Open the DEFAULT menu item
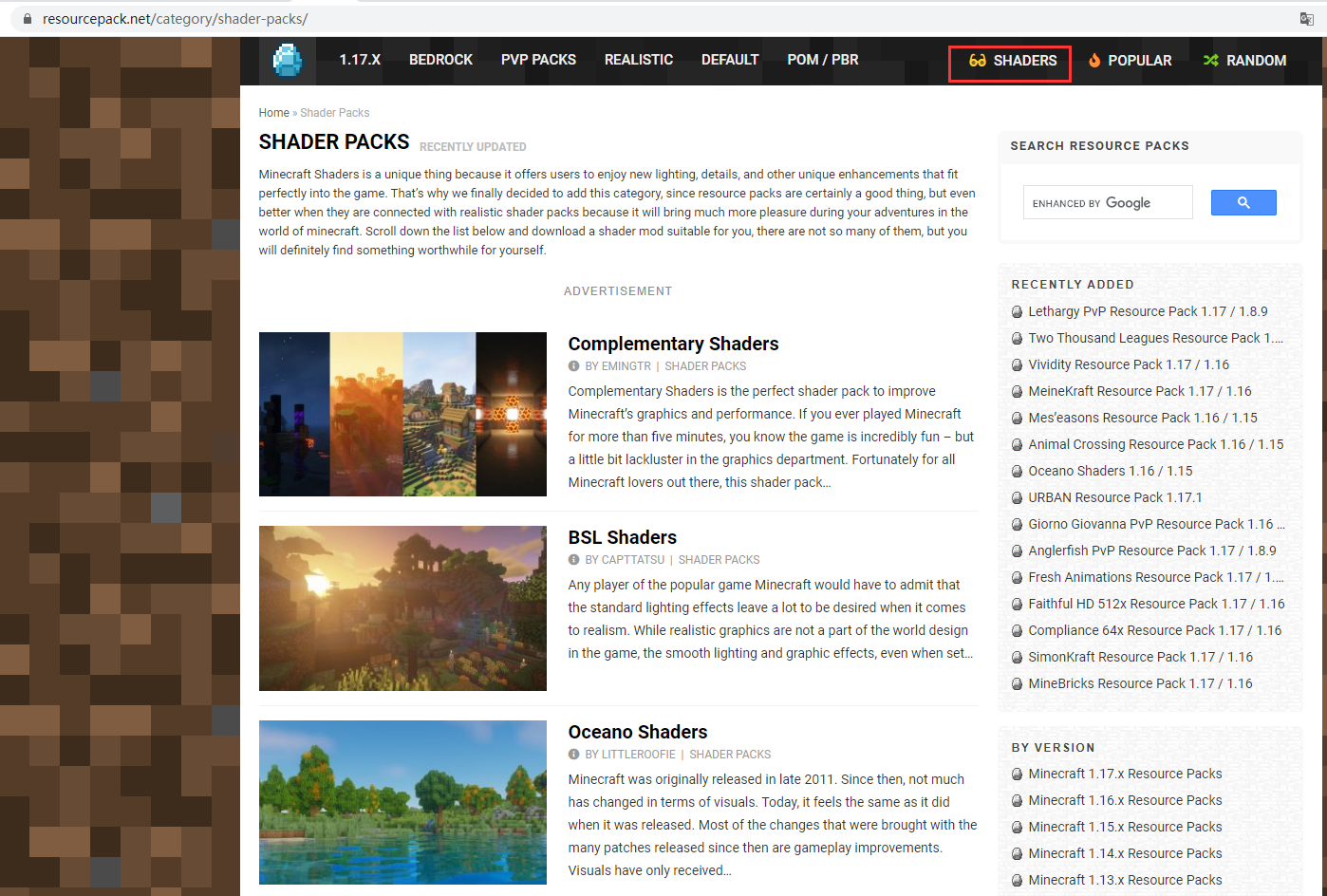This screenshot has height=896, width=1327. coord(730,60)
